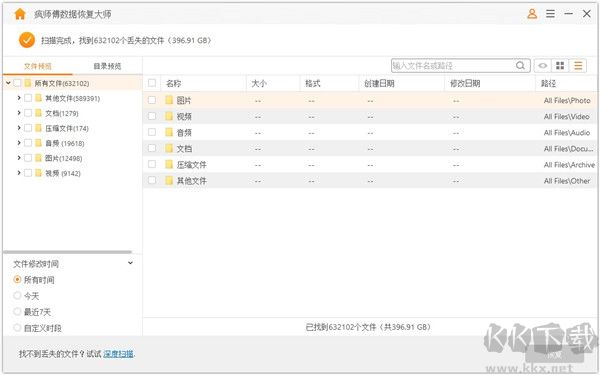Collapse the 所有文件(632102) tree node

pyautogui.click(x=8, y=83)
